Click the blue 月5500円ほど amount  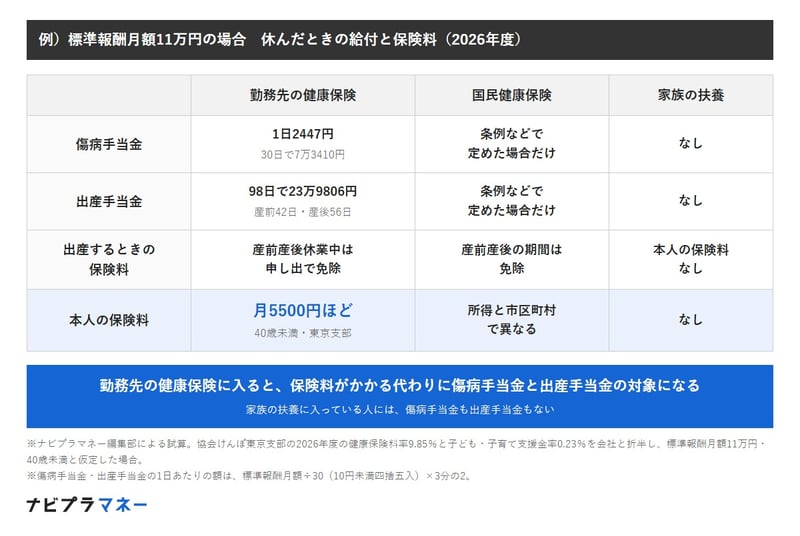(303, 310)
